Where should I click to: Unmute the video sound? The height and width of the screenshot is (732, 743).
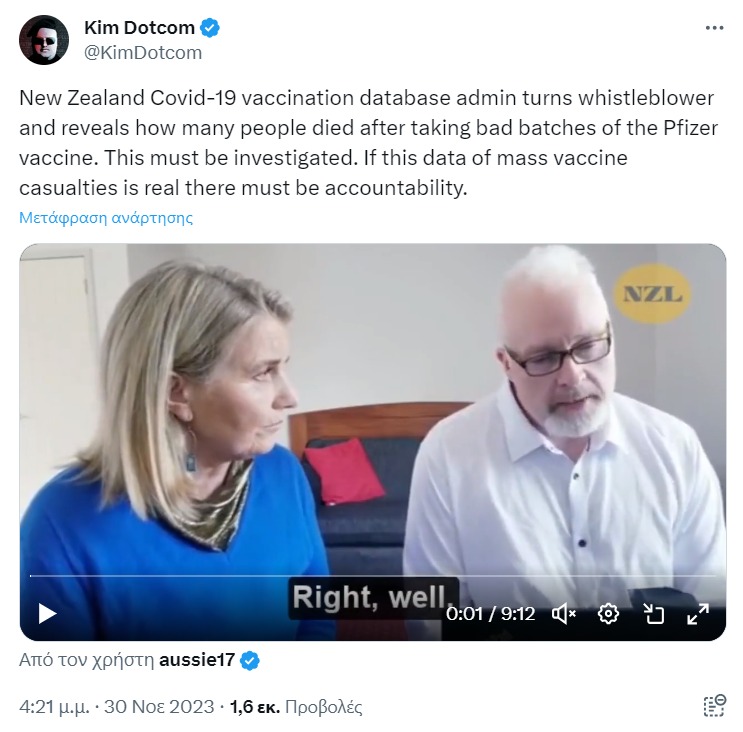(x=563, y=614)
